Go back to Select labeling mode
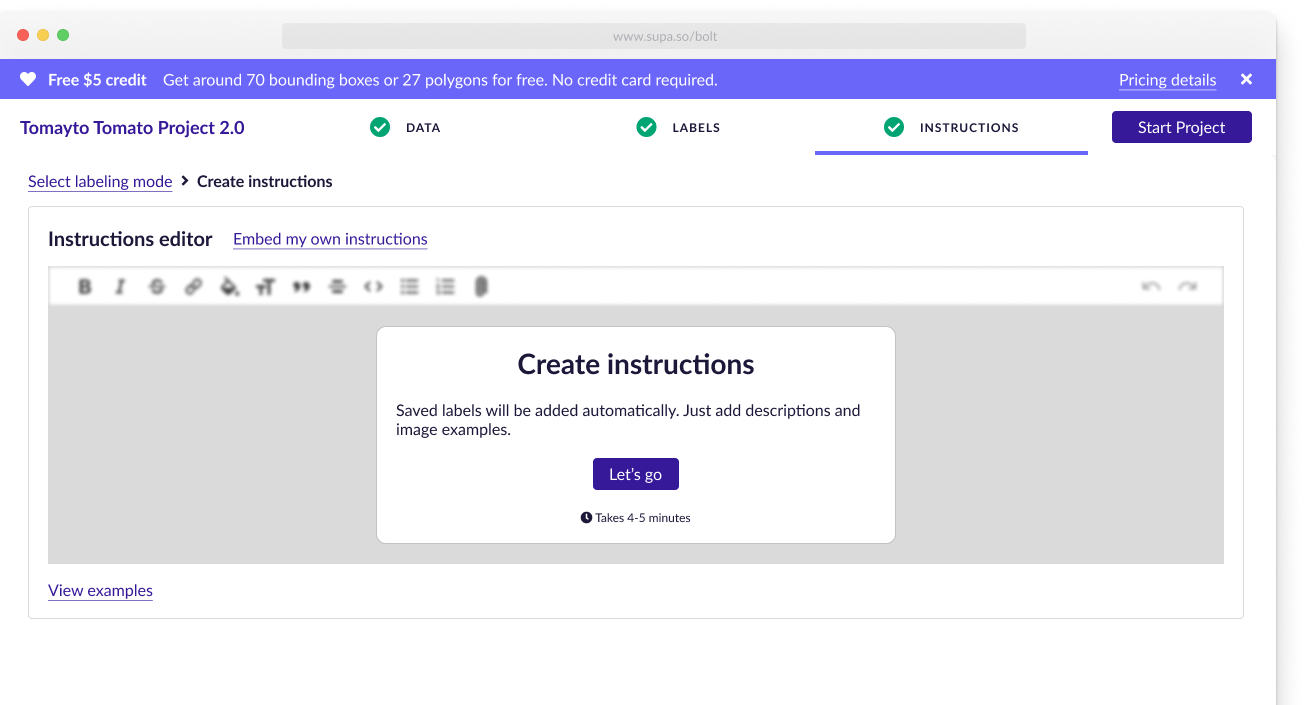The width and height of the screenshot is (1306, 705). (x=100, y=181)
